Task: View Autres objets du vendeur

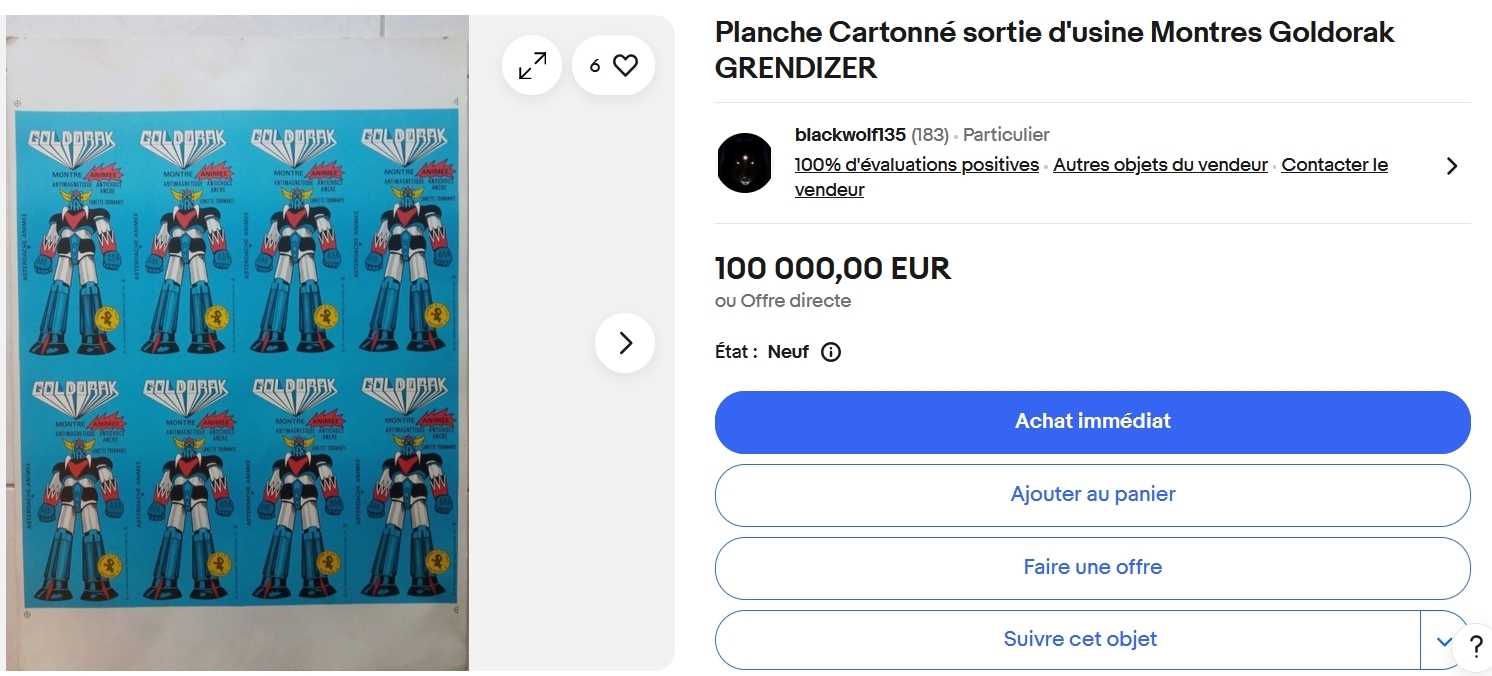Action: tap(1160, 165)
